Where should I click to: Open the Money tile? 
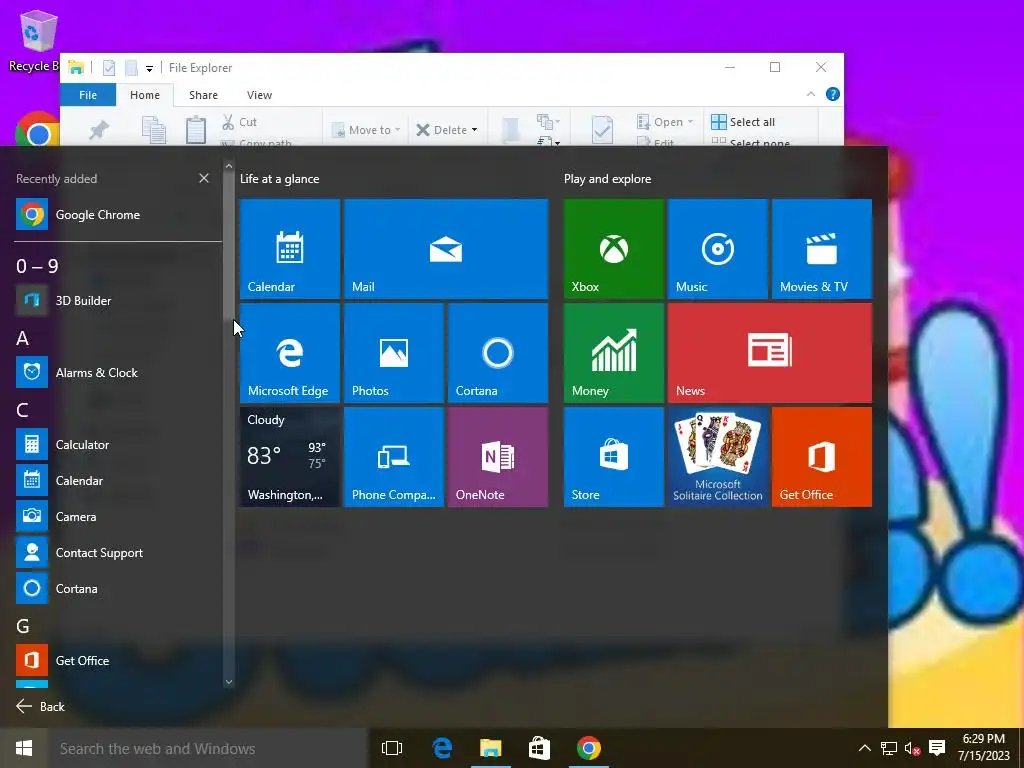point(614,353)
